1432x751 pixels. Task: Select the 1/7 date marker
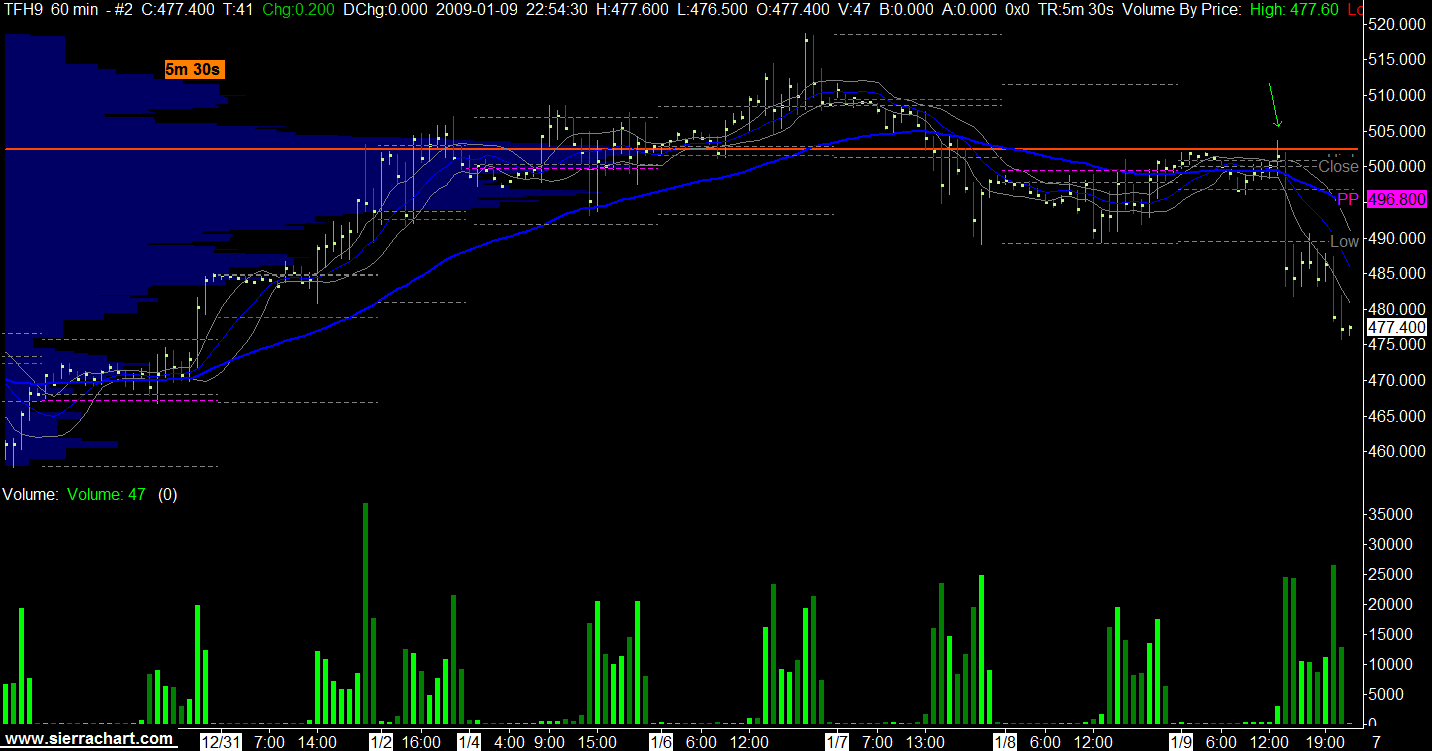point(837,742)
